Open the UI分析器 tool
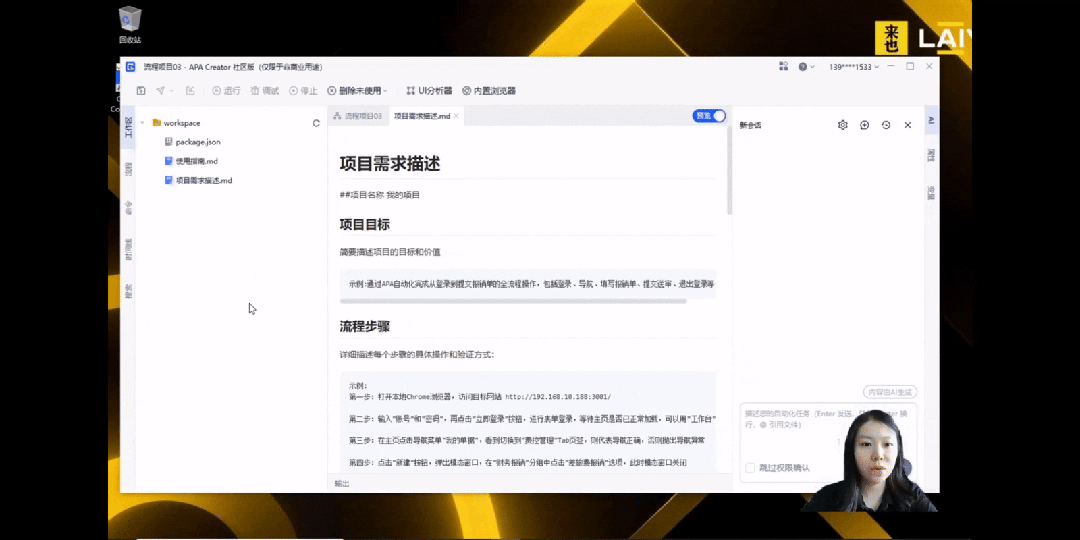 tap(429, 91)
